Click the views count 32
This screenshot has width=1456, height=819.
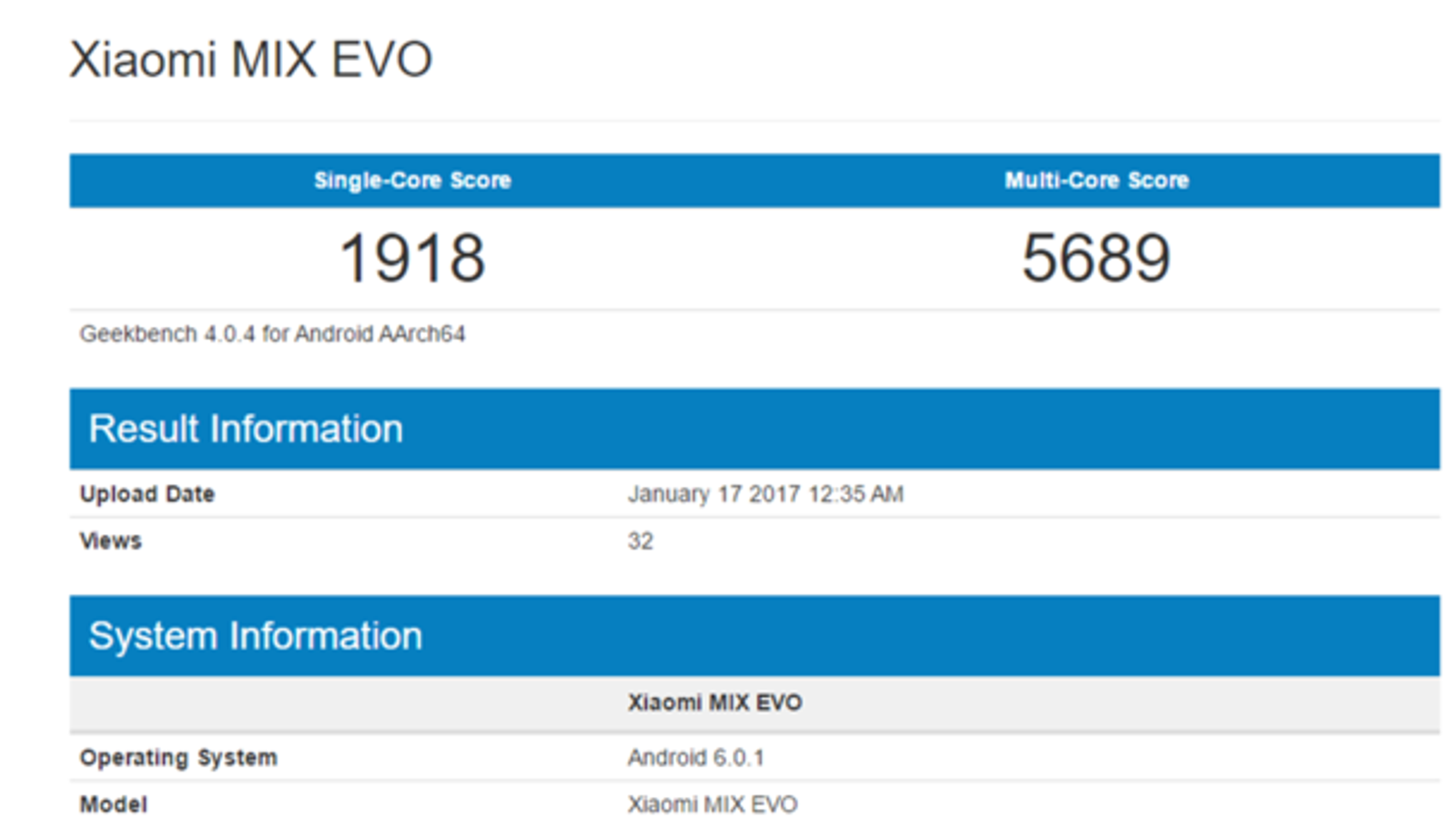tap(640, 541)
